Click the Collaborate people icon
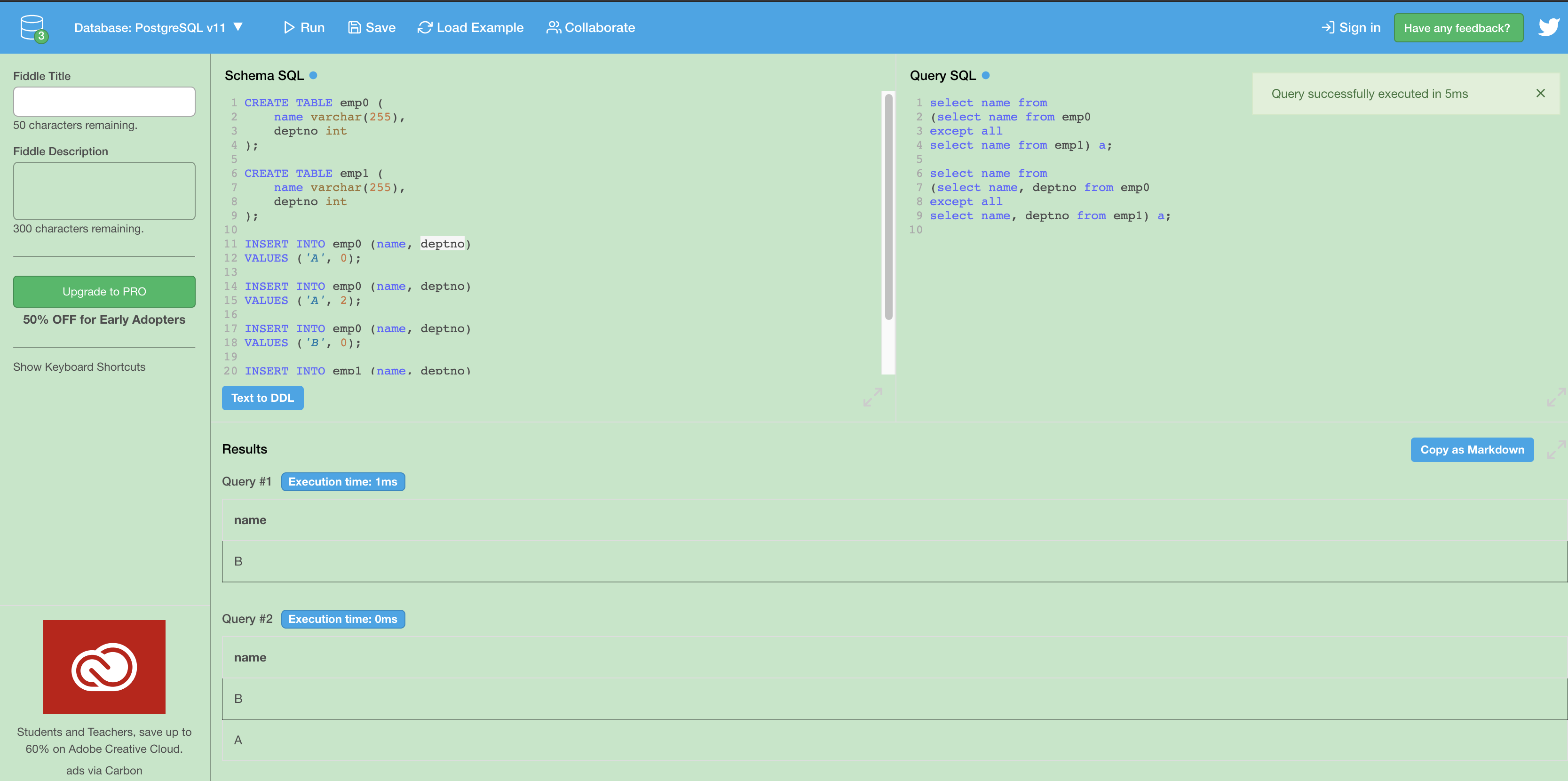Image resolution: width=1568 pixels, height=781 pixels. (x=553, y=27)
